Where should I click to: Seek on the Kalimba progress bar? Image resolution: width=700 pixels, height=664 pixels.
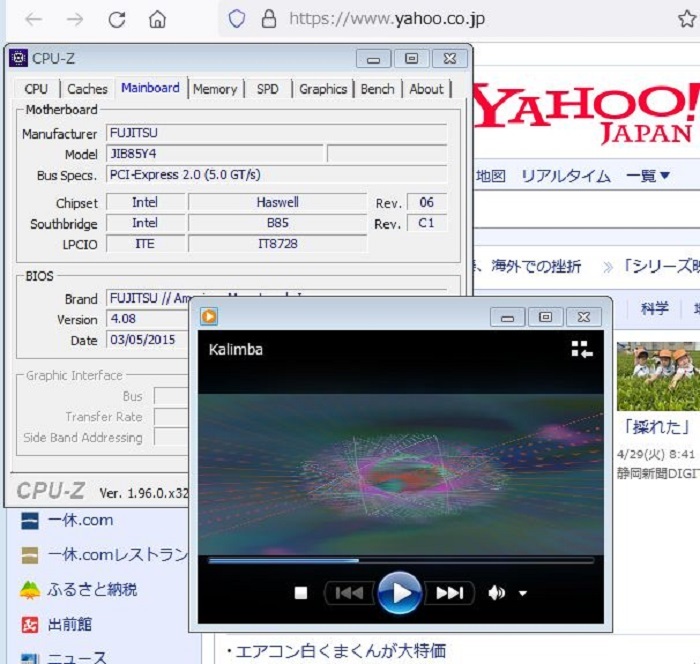tap(401, 560)
